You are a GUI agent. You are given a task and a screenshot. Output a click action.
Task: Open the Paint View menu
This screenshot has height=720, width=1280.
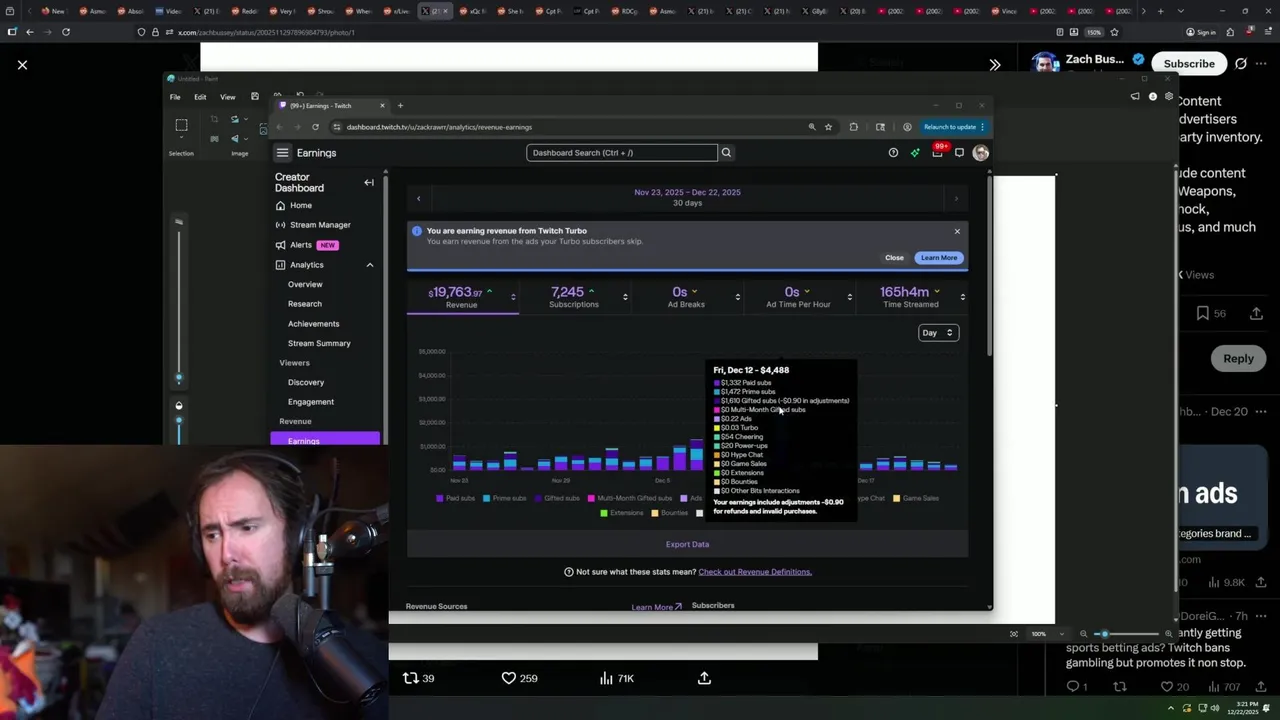coord(228,97)
